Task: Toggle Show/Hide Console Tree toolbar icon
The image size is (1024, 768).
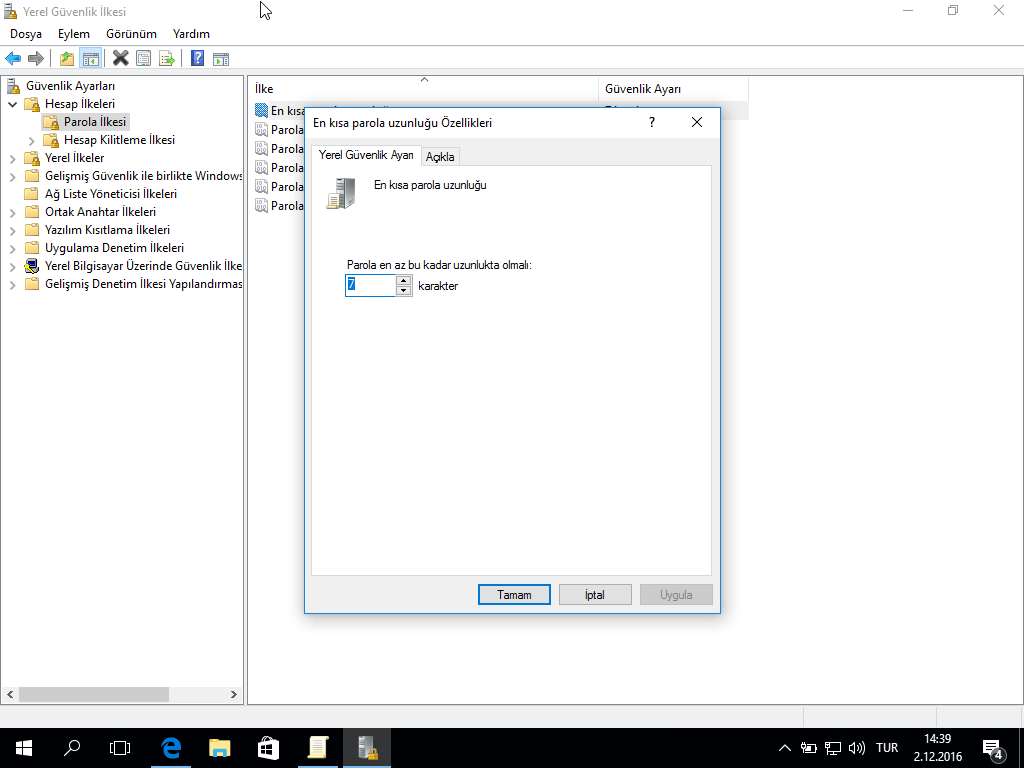Action: click(91, 59)
